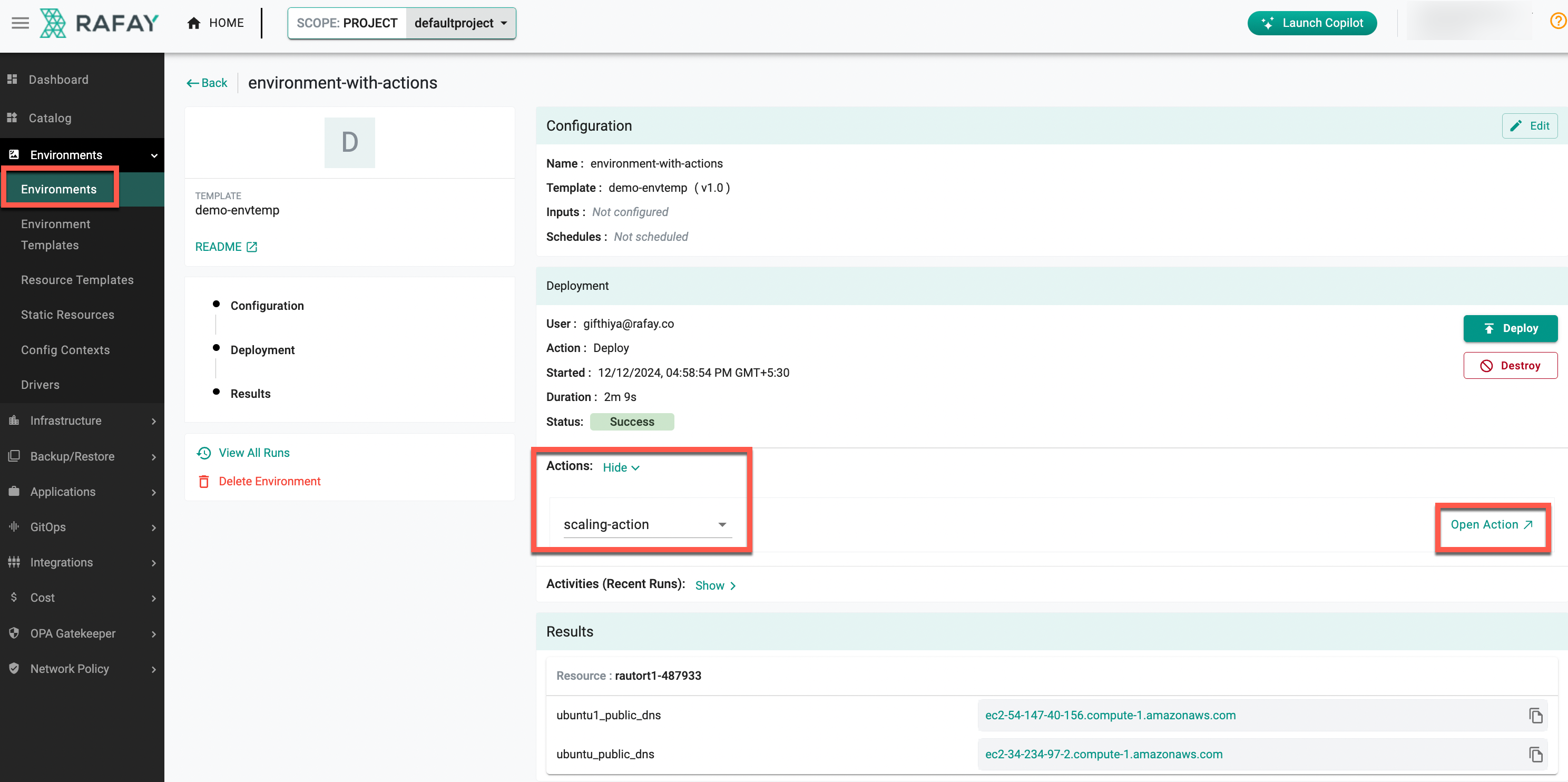Viewport: 1568px width, 782px height.
Task: Select Environments sub-item in sidebar
Action: [x=58, y=189]
